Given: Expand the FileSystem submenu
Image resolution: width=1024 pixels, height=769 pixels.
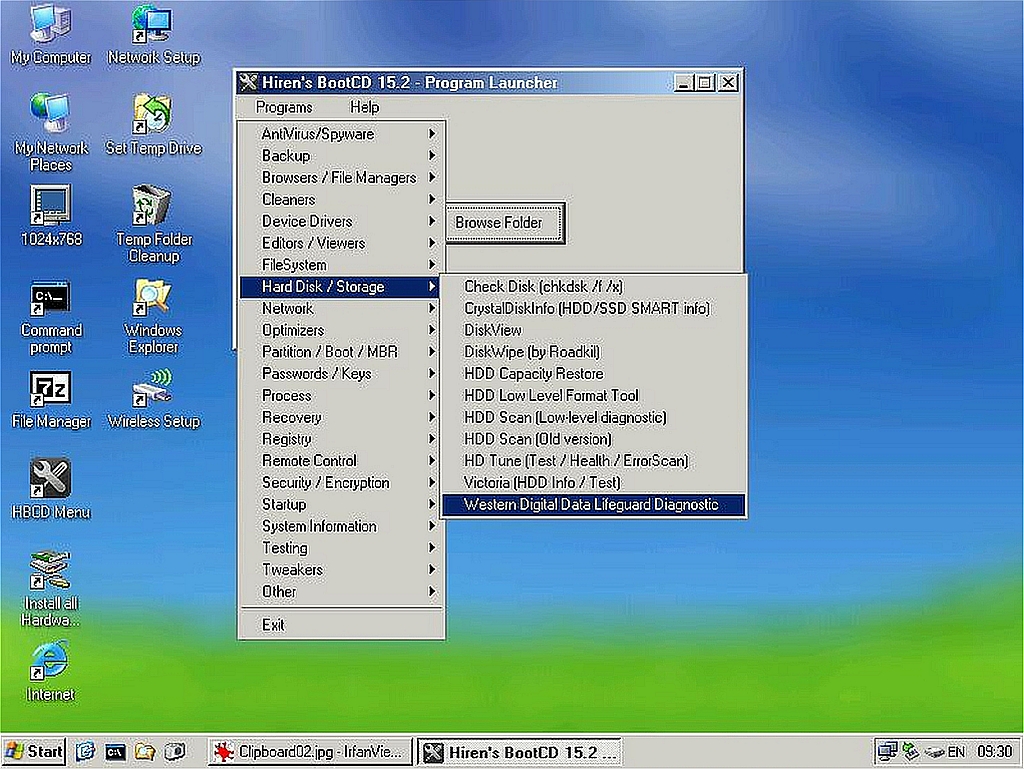Looking at the screenshot, I should (x=342, y=264).
